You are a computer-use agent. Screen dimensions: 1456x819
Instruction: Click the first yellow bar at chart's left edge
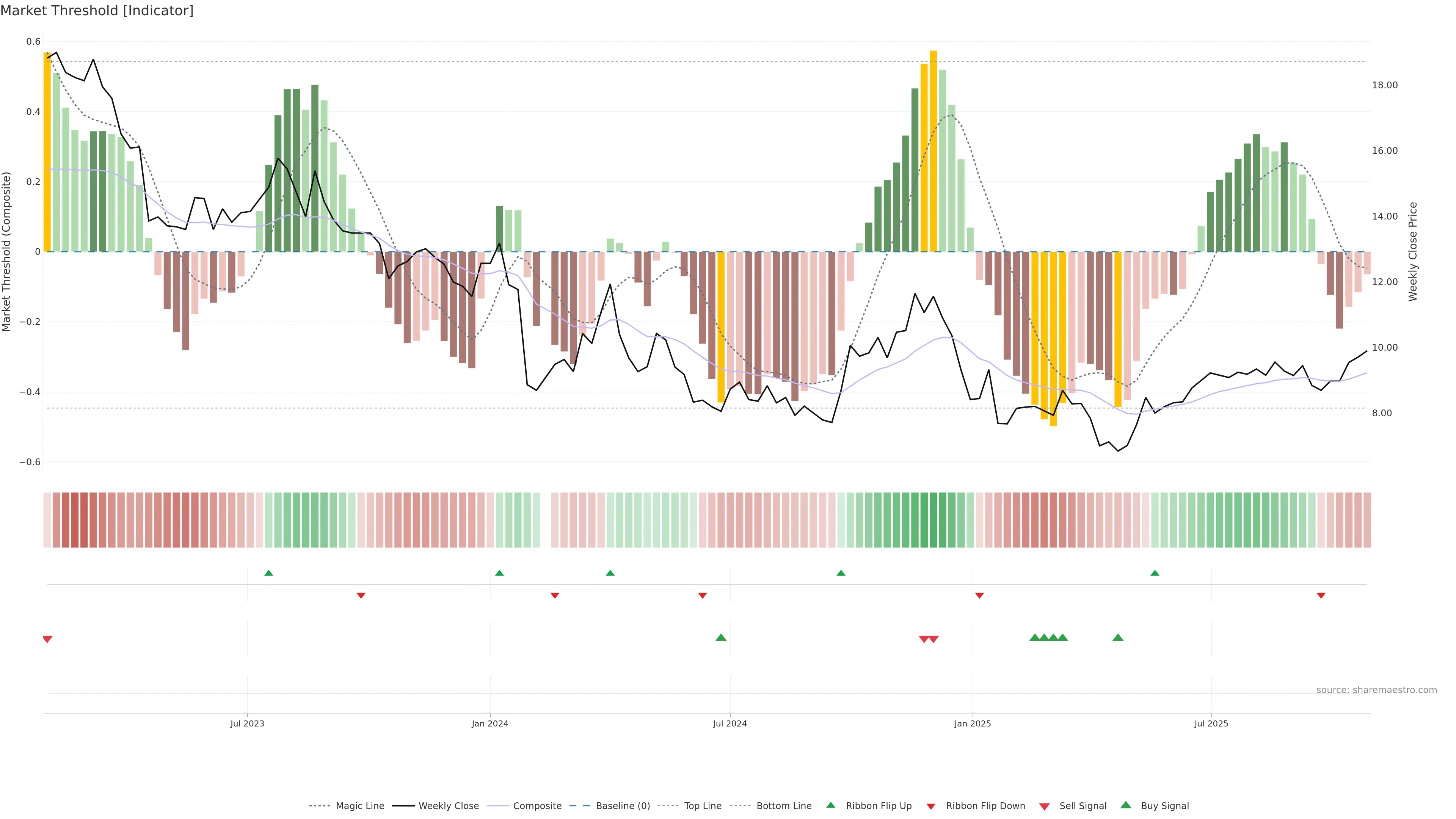[x=47, y=152]
